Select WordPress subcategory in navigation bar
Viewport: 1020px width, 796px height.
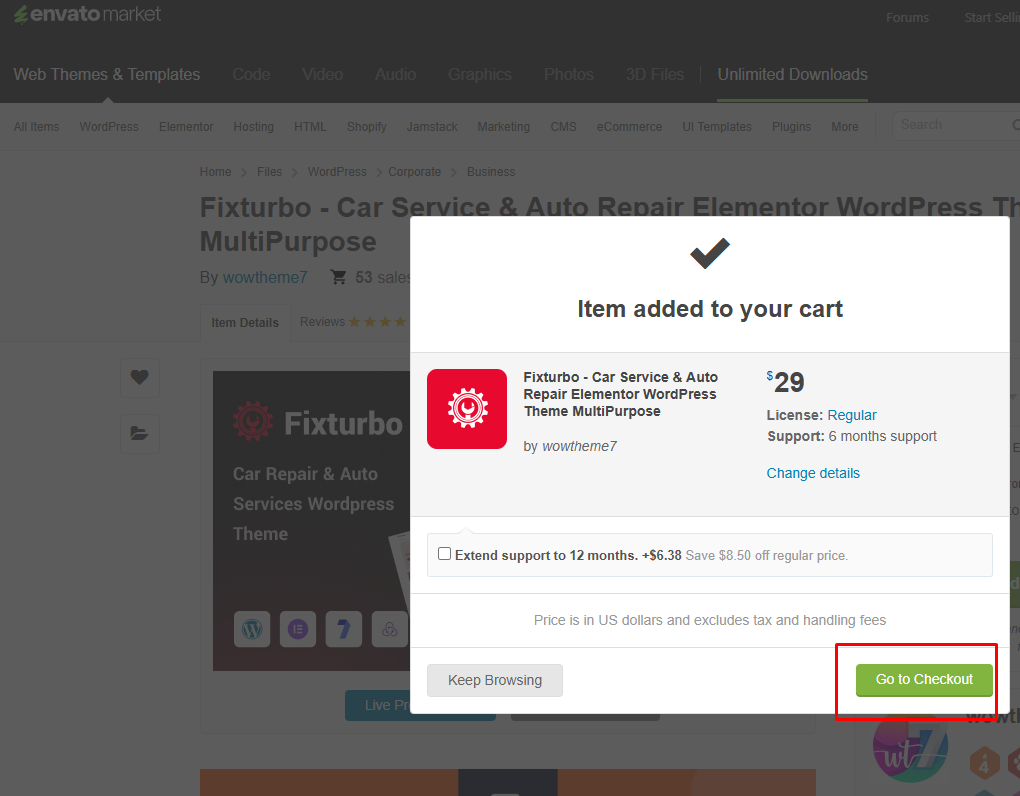pyautogui.click(x=109, y=127)
